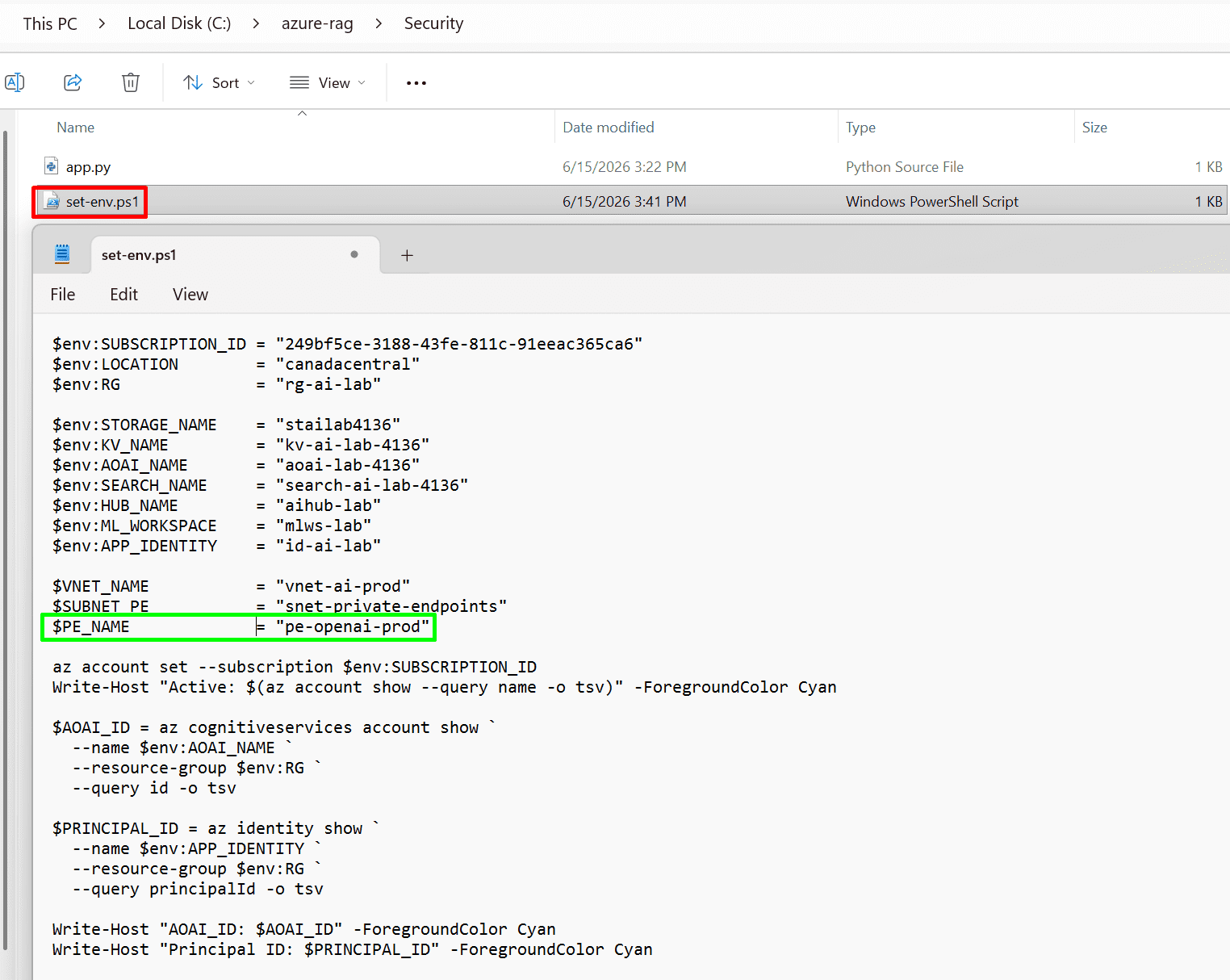Click the Share icon in Explorer toolbar
Image resolution: width=1230 pixels, height=980 pixels.
point(73,82)
